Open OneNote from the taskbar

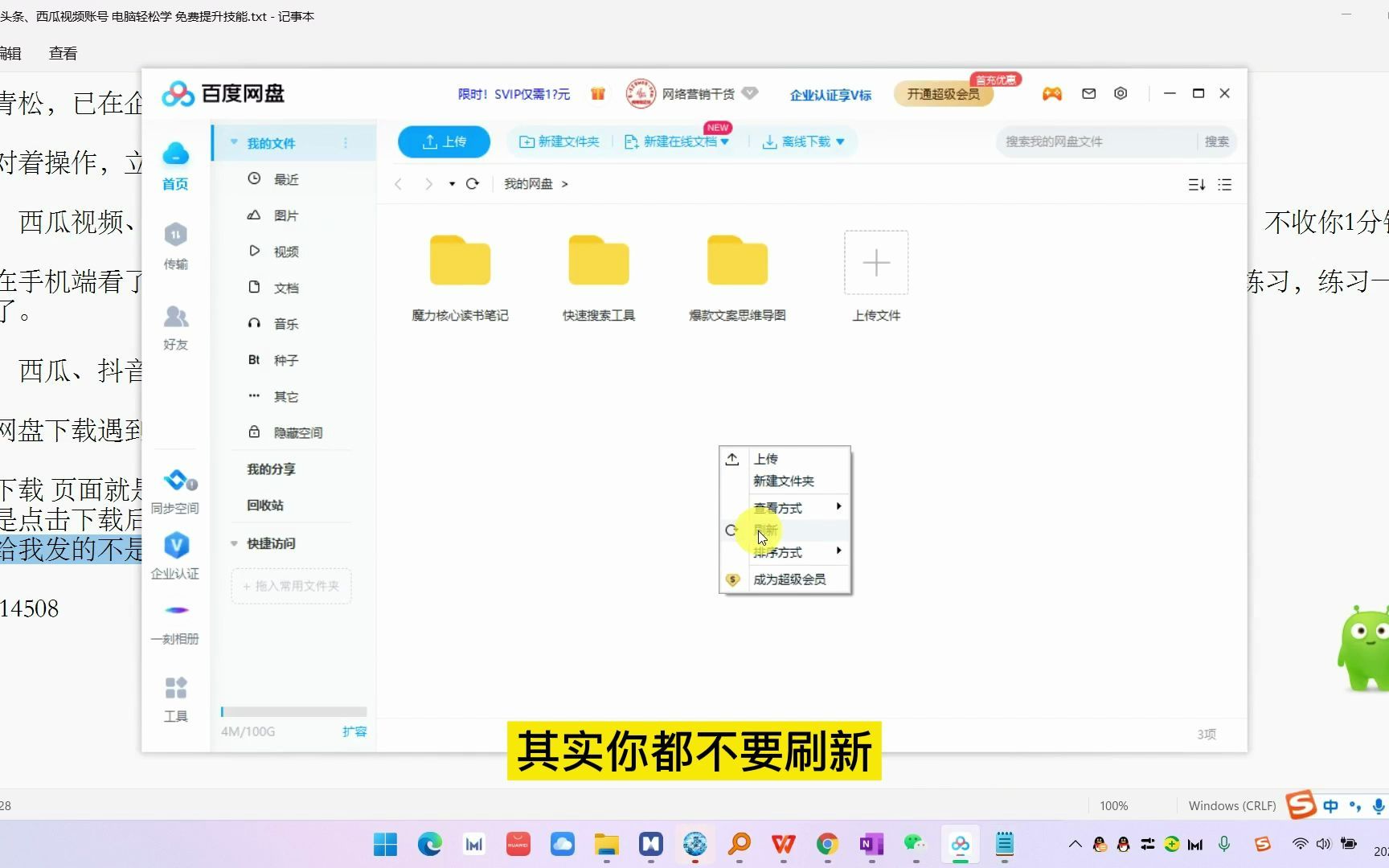click(871, 844)
